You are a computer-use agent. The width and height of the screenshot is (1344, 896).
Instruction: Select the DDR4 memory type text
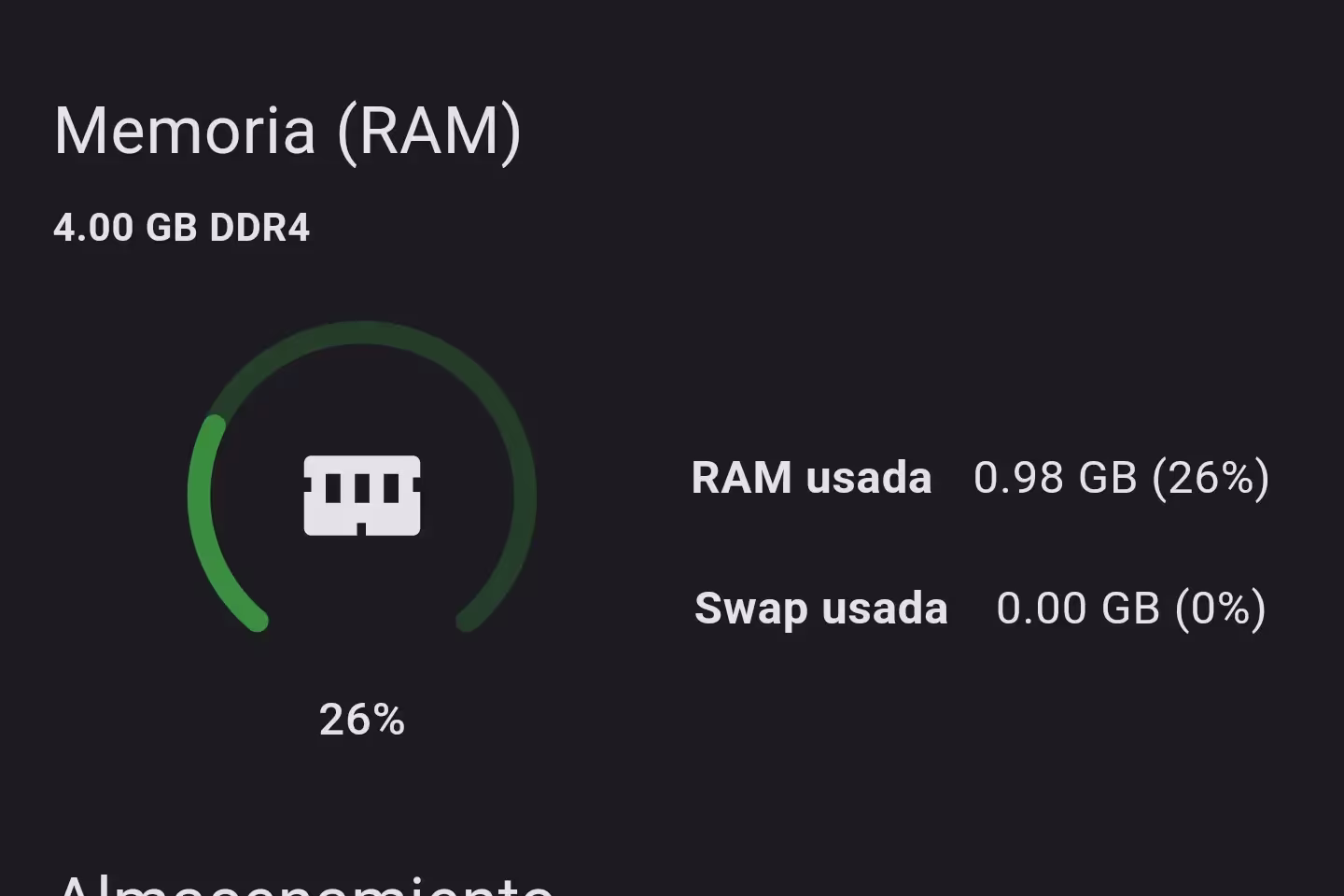[259, 228]
